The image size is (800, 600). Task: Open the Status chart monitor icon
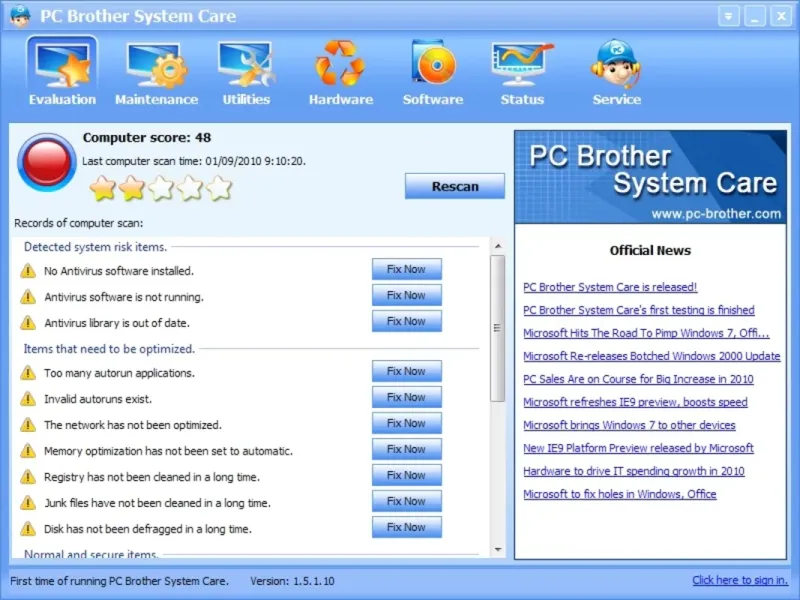coord(522,64)
